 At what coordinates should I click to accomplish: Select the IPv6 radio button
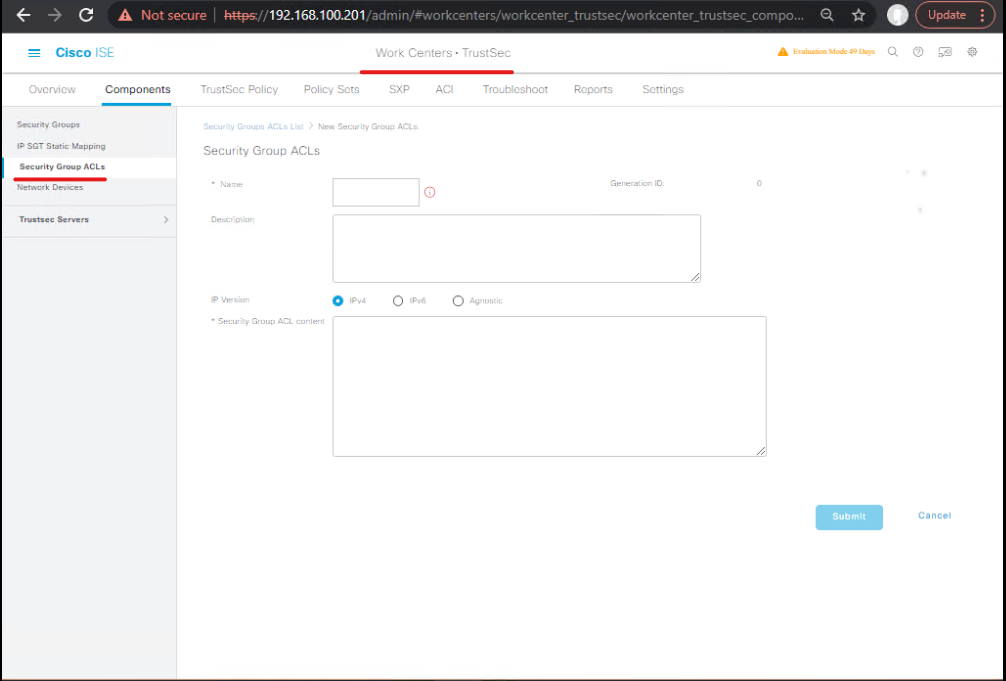[x=398, y=300]
